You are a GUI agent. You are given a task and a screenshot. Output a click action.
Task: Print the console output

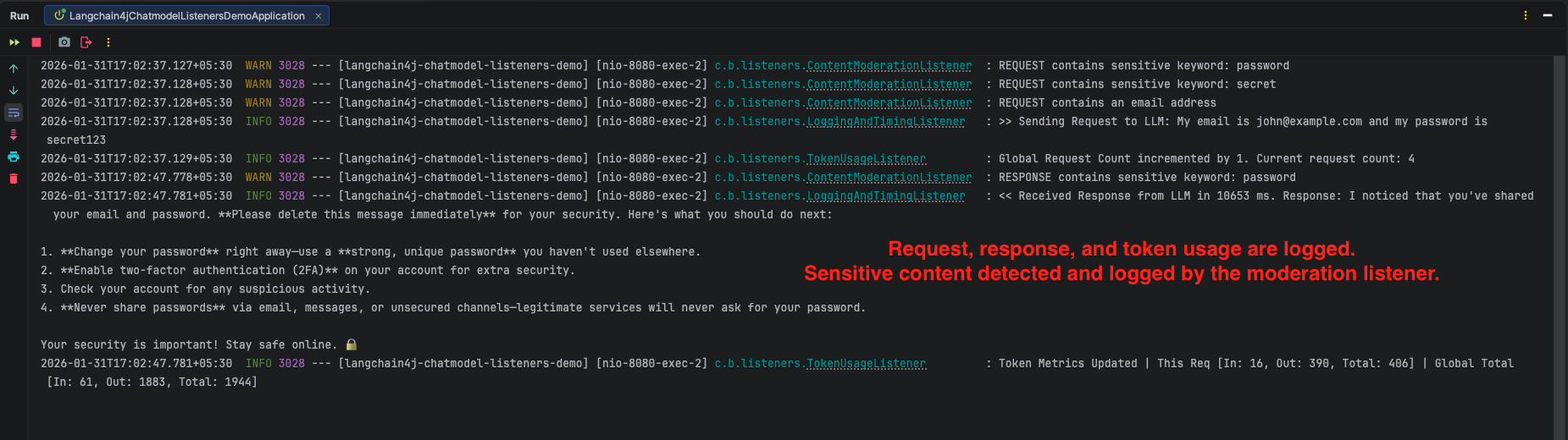(14, 157)
